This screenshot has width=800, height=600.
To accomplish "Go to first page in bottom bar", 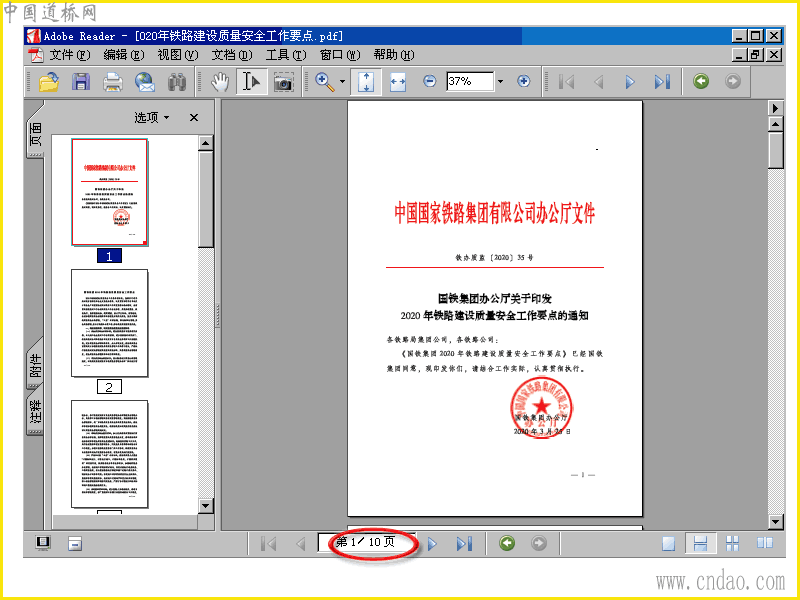I will pos(268,544).
